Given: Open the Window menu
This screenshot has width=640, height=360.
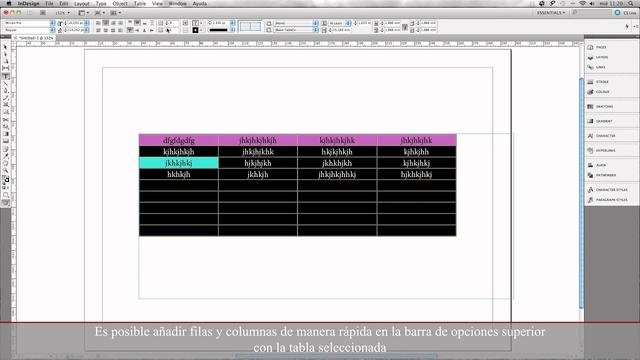Looking at the screenshot, I should (x=178, y=3).
